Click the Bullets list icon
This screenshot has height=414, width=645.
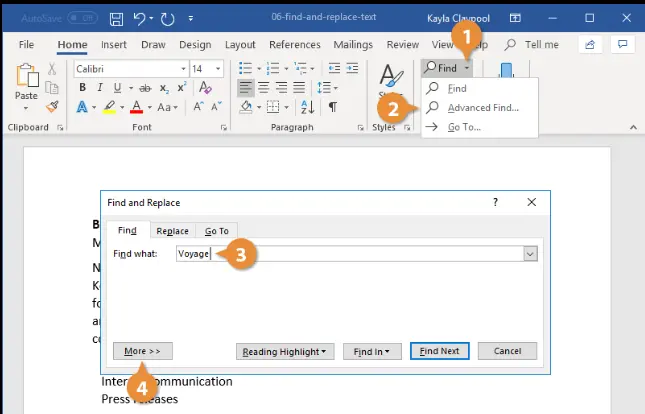point(246,68)
